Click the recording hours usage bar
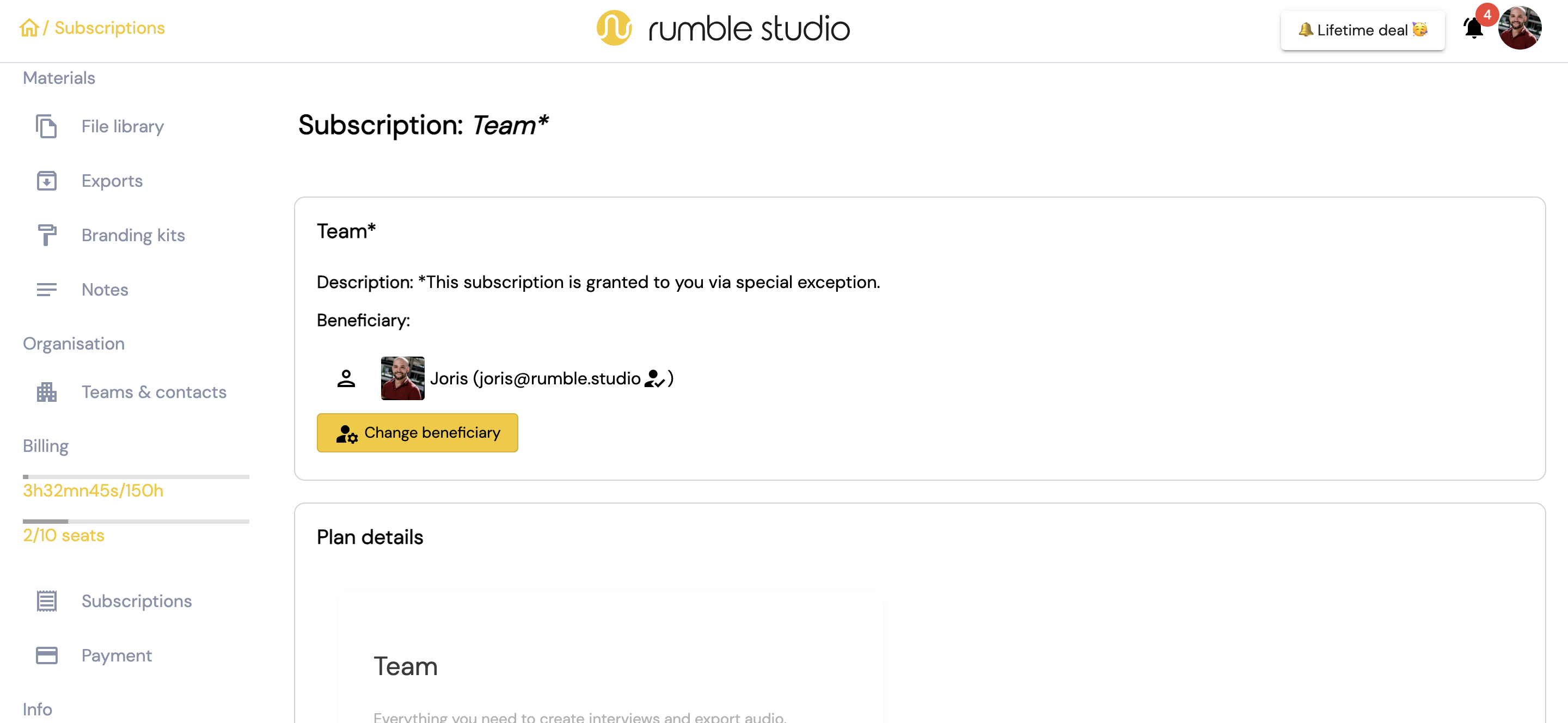This screenshot has width=1568, height=723. 136,477
